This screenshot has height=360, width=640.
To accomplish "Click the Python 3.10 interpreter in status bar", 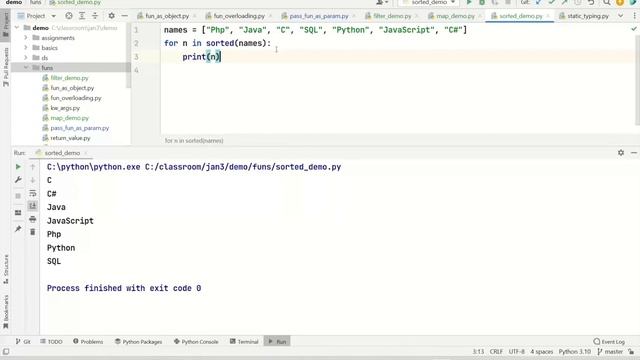I will pos(575,351).
